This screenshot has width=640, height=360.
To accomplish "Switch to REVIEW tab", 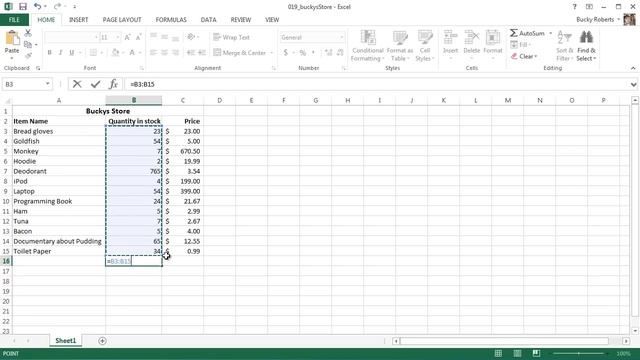I will coord(241,20).
